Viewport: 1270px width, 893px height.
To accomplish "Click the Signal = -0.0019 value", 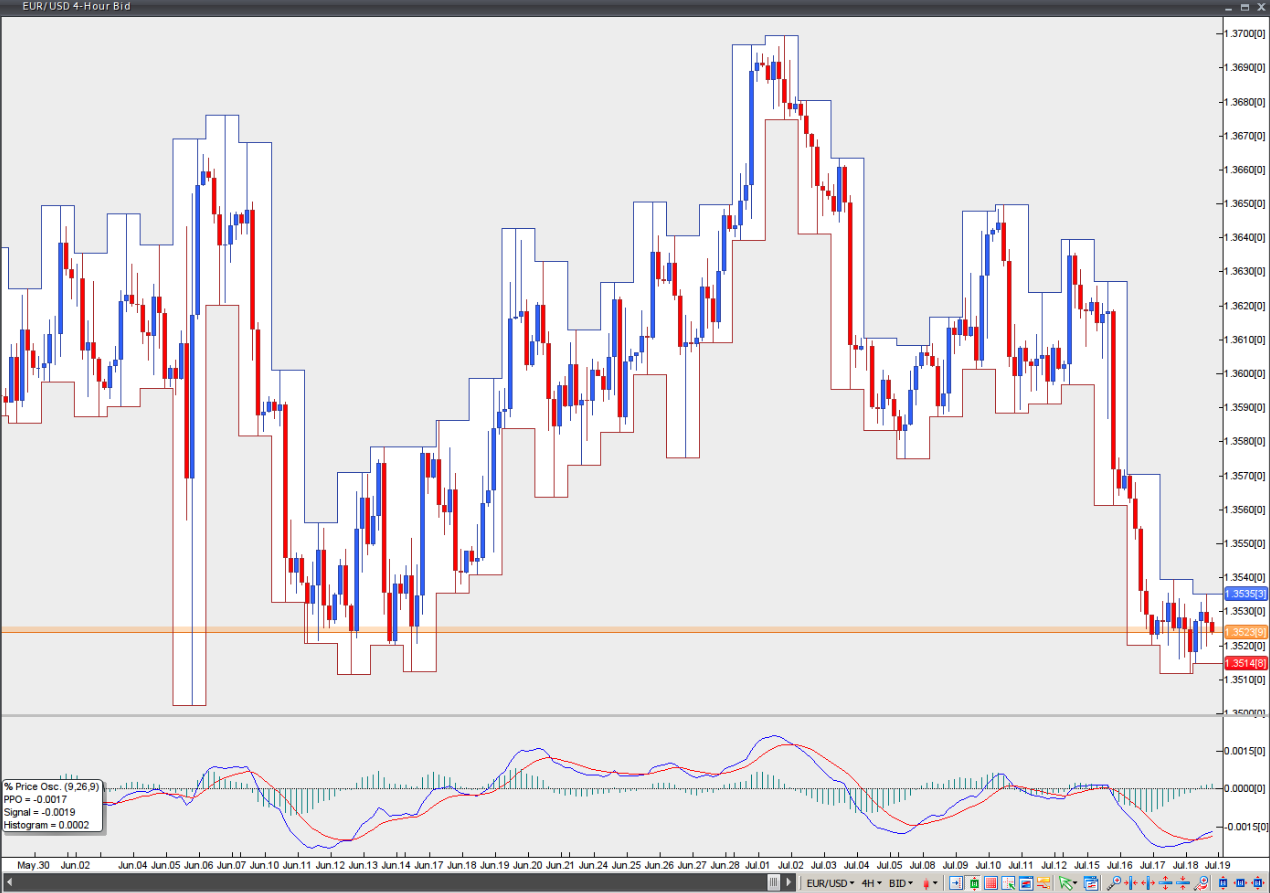I will pyautogui.click(x=40, y=812).
